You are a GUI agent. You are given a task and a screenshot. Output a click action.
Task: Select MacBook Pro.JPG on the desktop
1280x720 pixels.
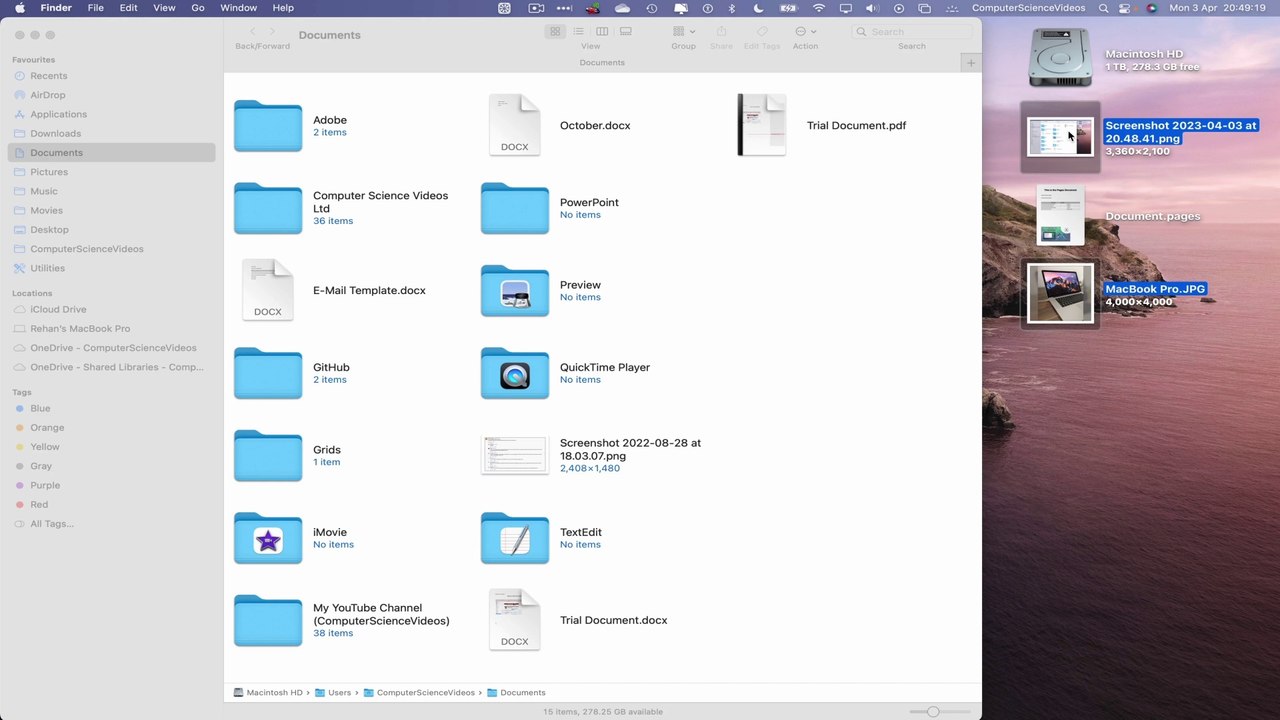1060,295
